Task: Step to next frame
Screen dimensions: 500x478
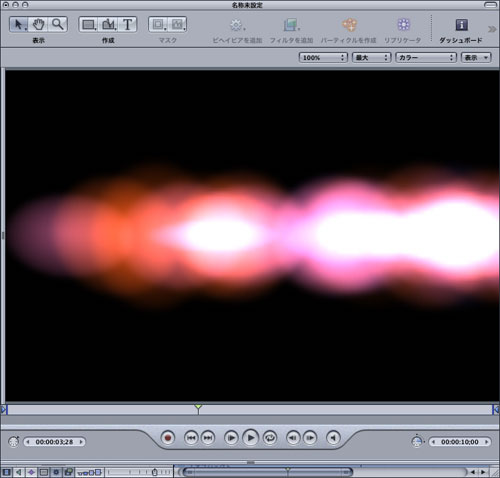Action: (x=310, y=438)
